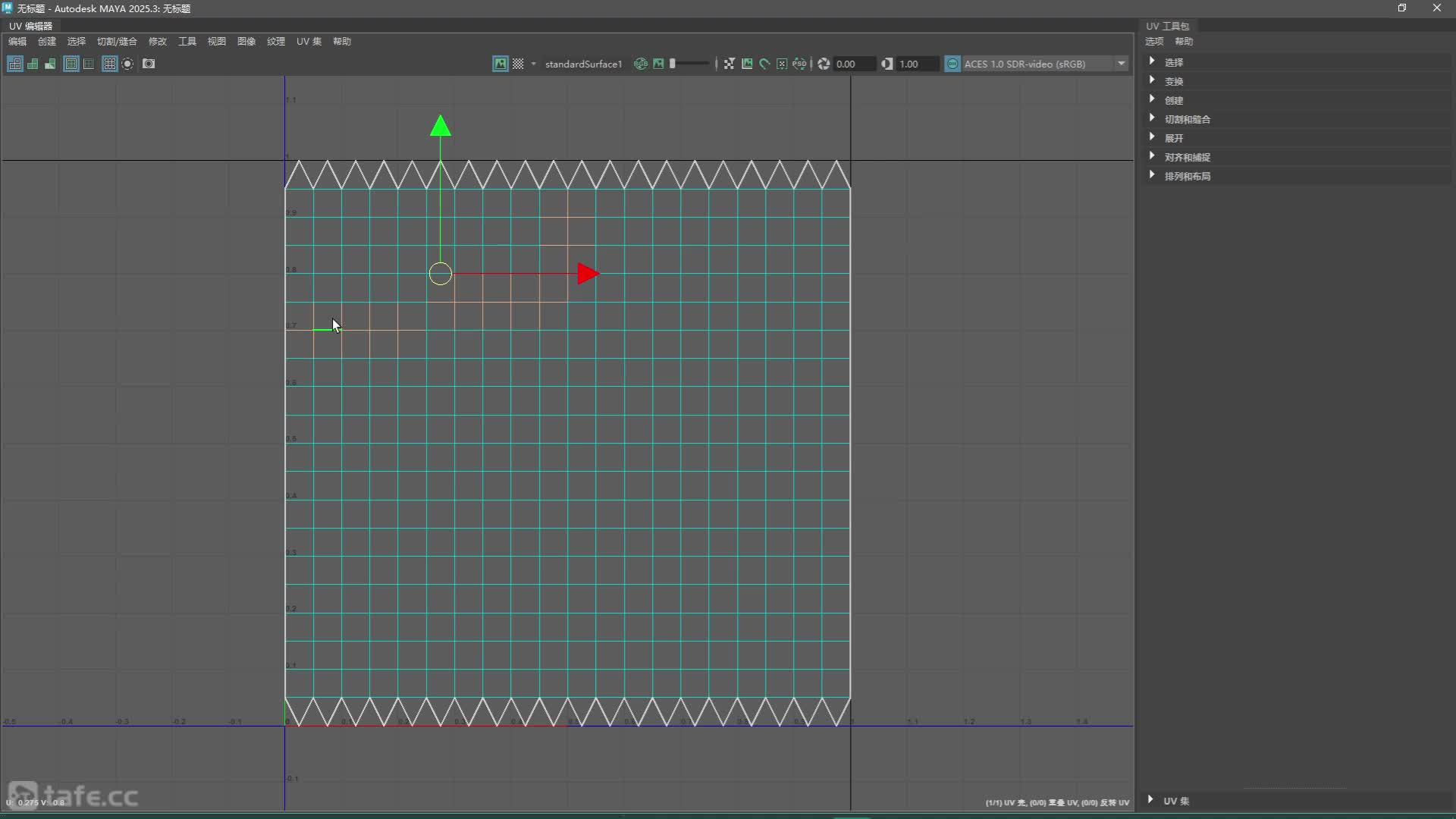The width and height of the screenshot is (1456, 819).
Task: Click the isolate select circle icon
Action: (127, 64)
